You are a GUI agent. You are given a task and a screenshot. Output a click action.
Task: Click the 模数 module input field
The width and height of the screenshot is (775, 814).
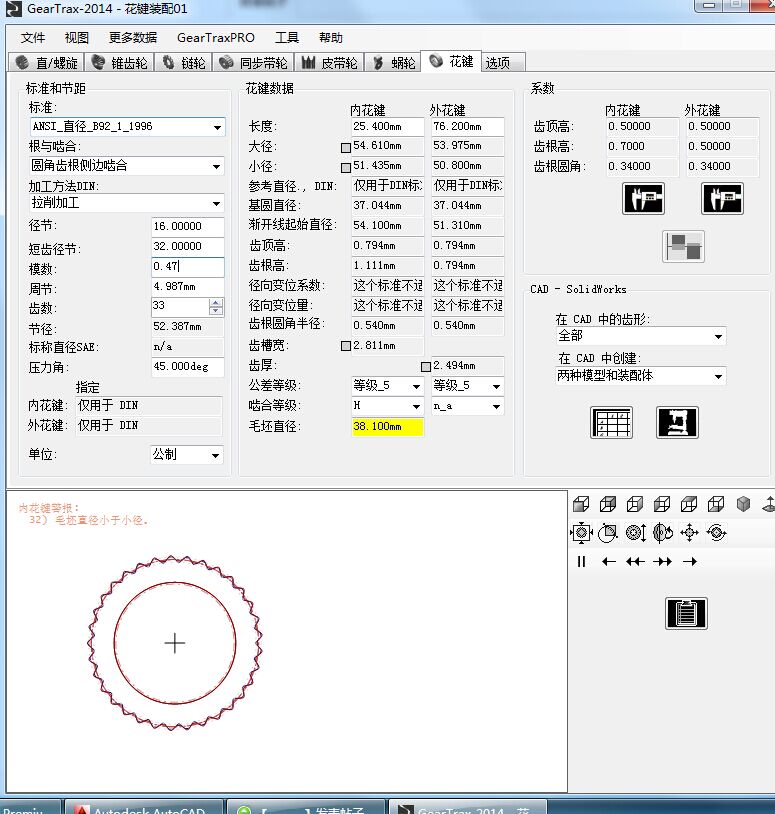188,267
